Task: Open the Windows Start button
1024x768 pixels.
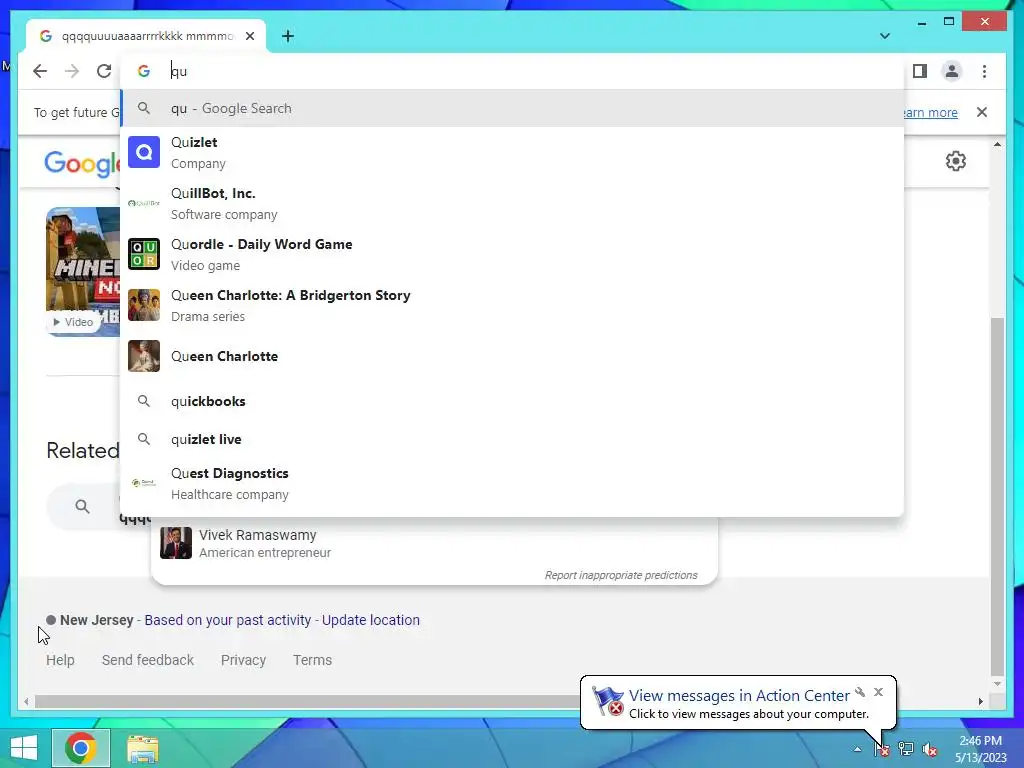Action: 24,748
